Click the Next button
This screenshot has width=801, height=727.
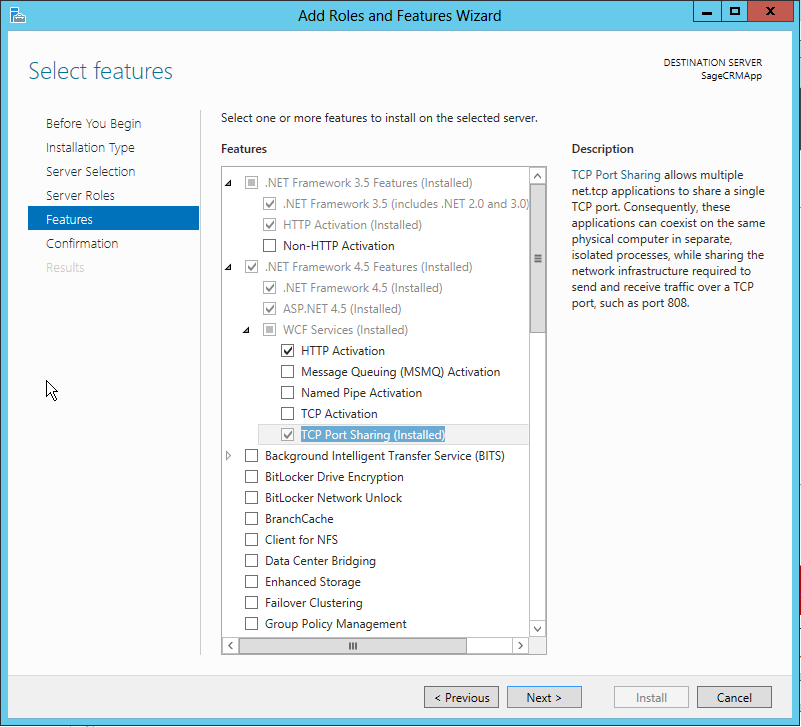point(544,698)
